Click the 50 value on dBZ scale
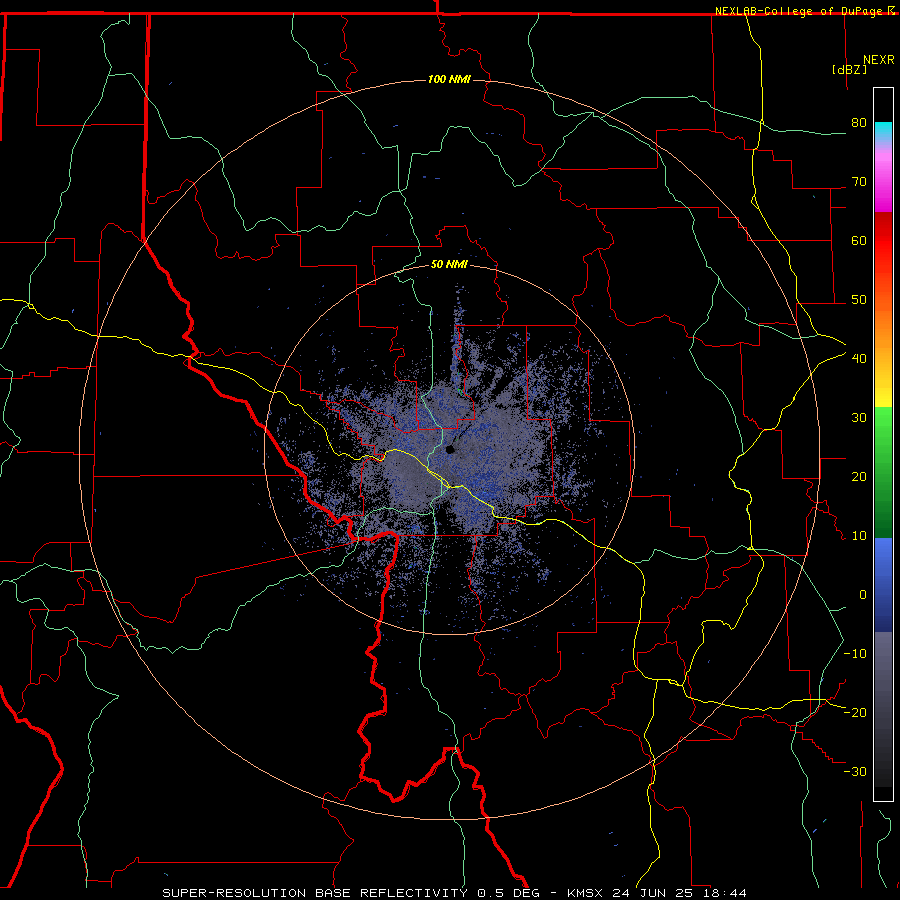Viewport: 900px width, 900px height. 859,300
